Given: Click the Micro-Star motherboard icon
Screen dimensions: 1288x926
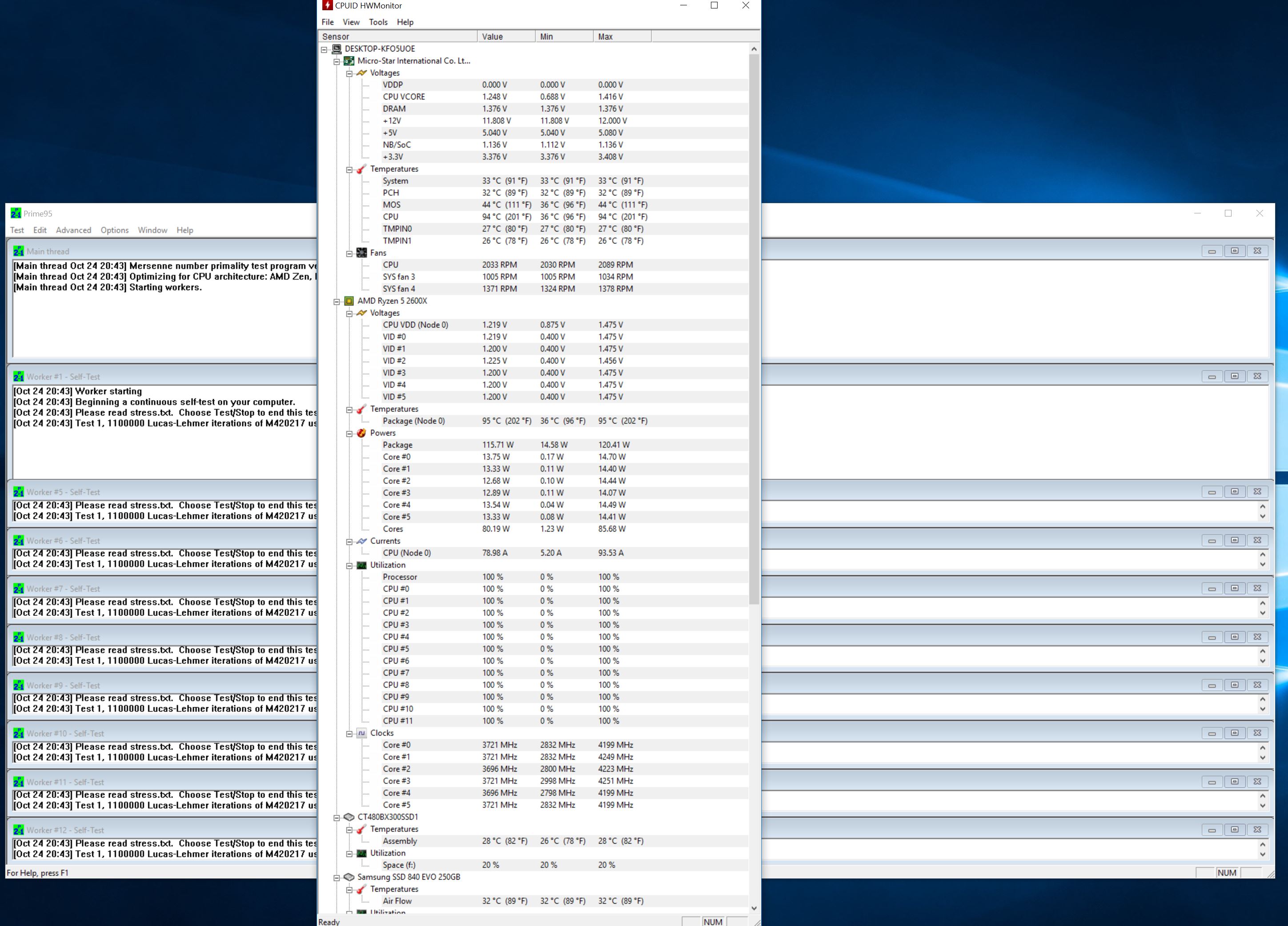Looking at the screenshot, I should [x=349, y=61].
